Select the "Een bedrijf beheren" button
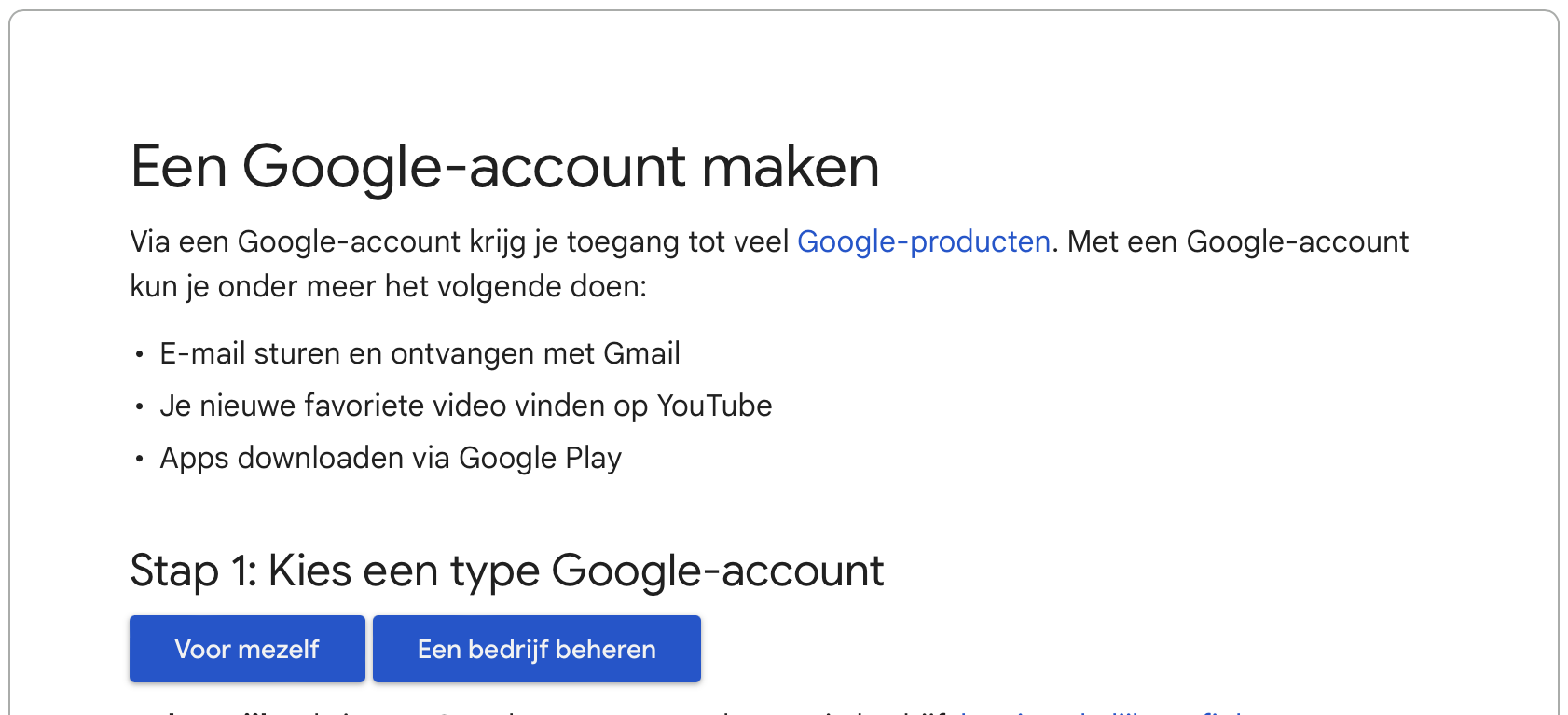The width and height of the screenshot is (1568, 715). click(x=537, y=649)
